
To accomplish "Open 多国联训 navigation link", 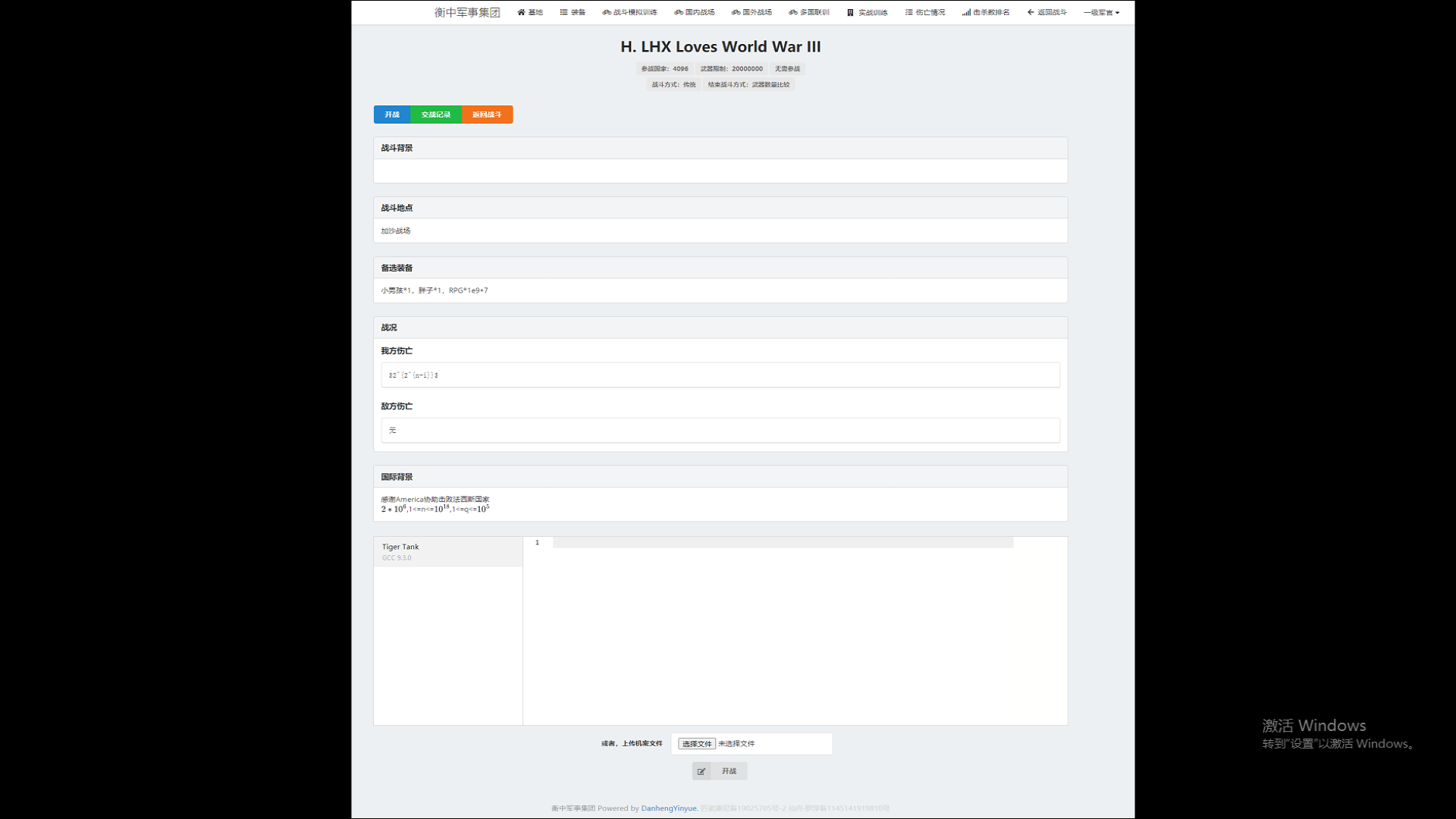I will [x=808, y=12].
